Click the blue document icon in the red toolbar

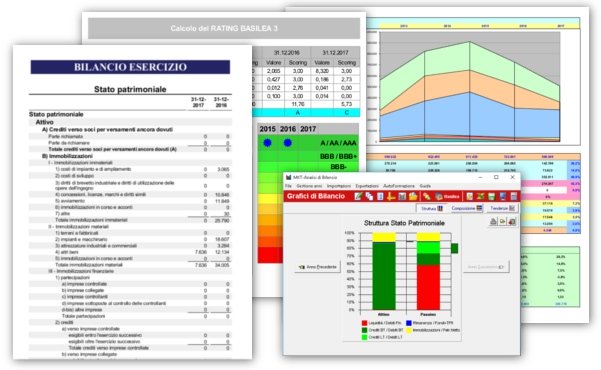380,197
